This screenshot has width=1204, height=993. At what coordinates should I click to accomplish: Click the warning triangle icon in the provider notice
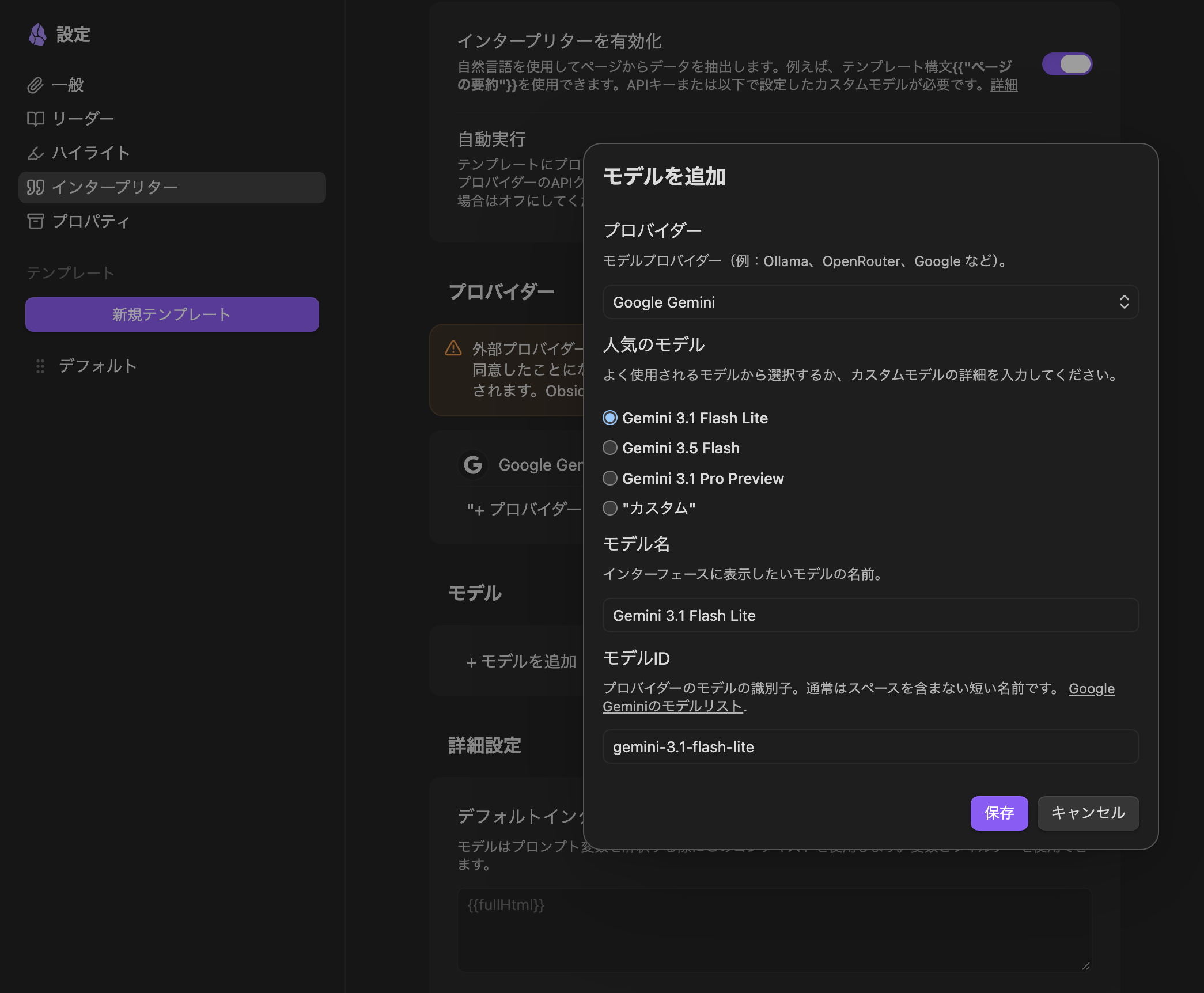click(453, 348)
